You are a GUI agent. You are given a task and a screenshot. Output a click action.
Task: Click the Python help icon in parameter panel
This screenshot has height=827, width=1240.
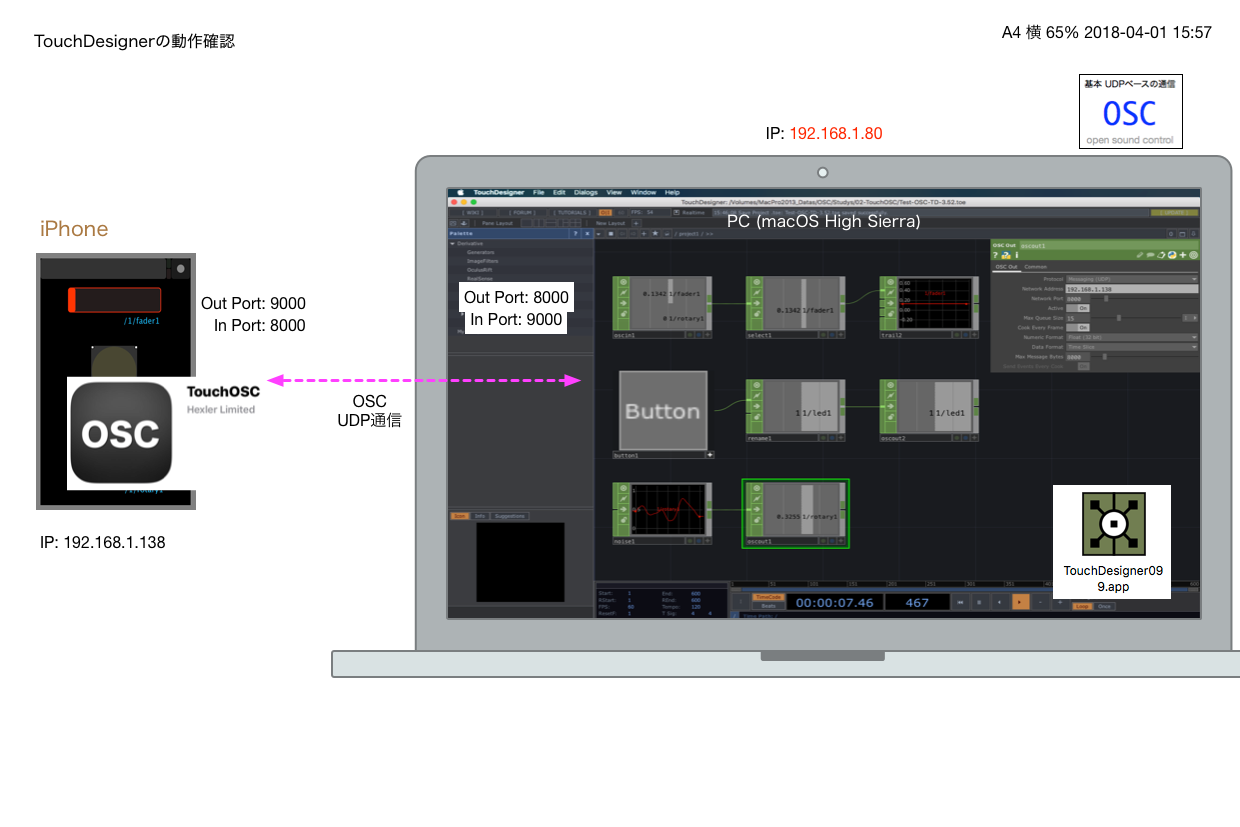[1005, 255]
